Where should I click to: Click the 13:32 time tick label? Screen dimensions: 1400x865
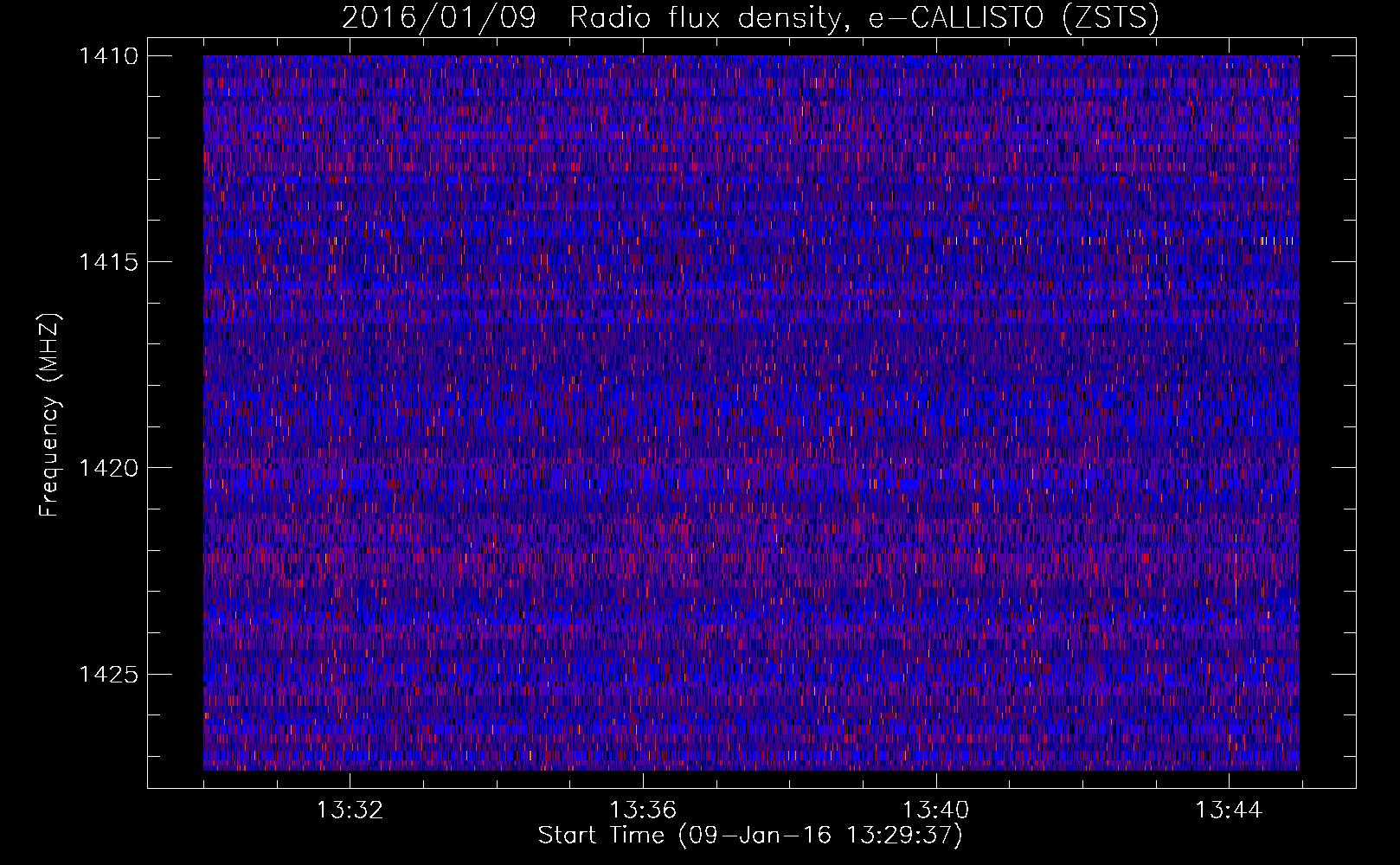click(350, 811)
